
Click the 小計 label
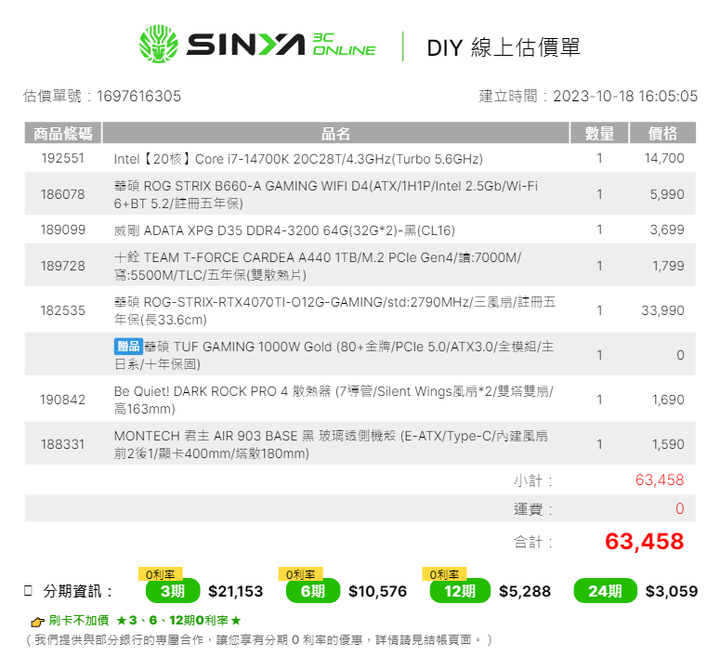click(533, 481)
